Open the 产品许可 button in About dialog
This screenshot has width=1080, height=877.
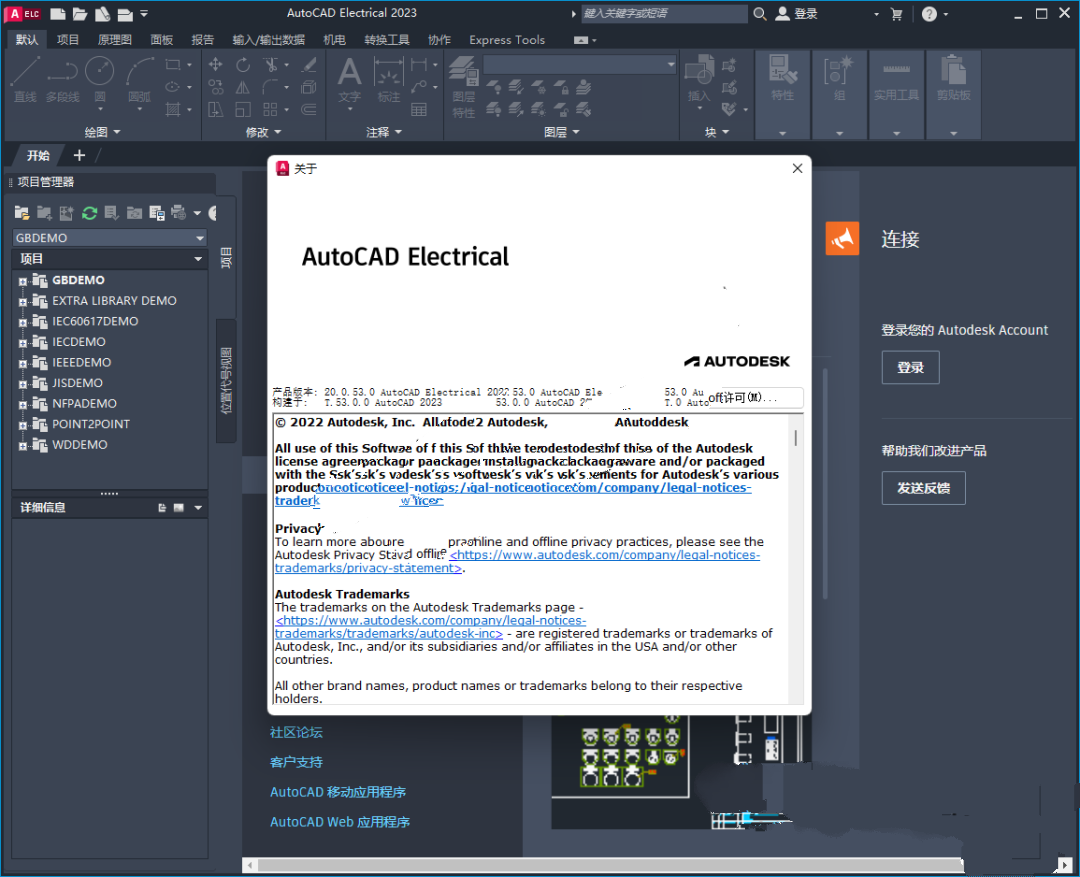755,398
